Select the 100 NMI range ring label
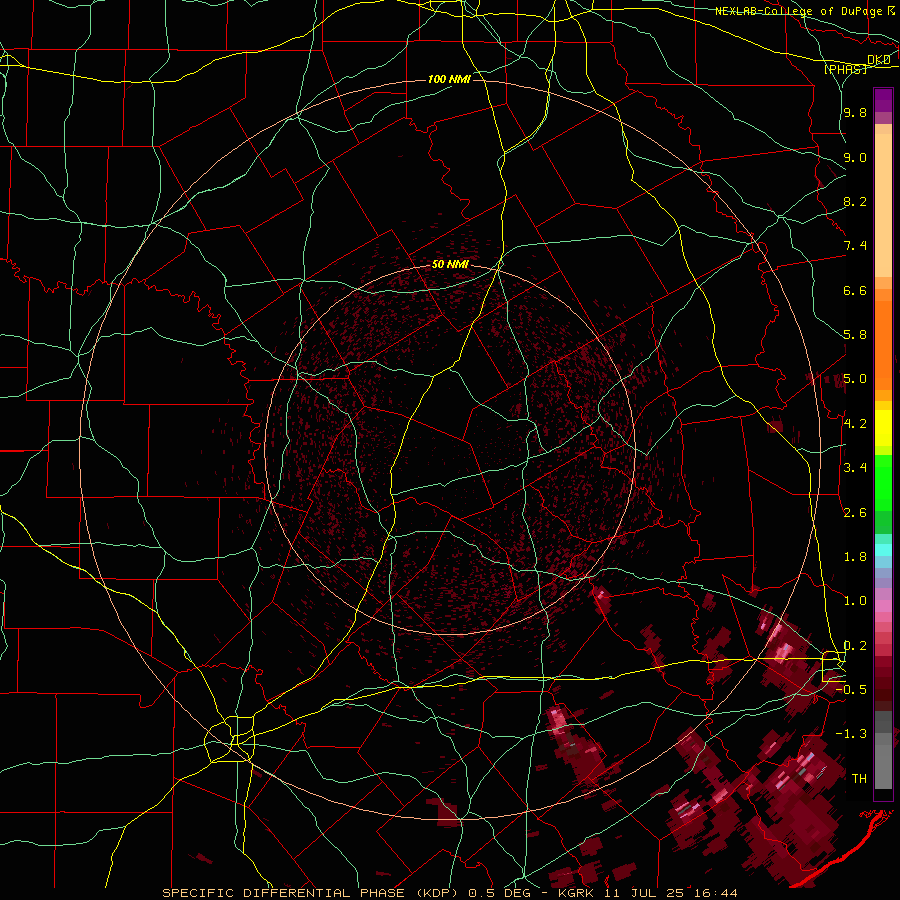The width and height of the screenshot is (900, 900). 449,79
